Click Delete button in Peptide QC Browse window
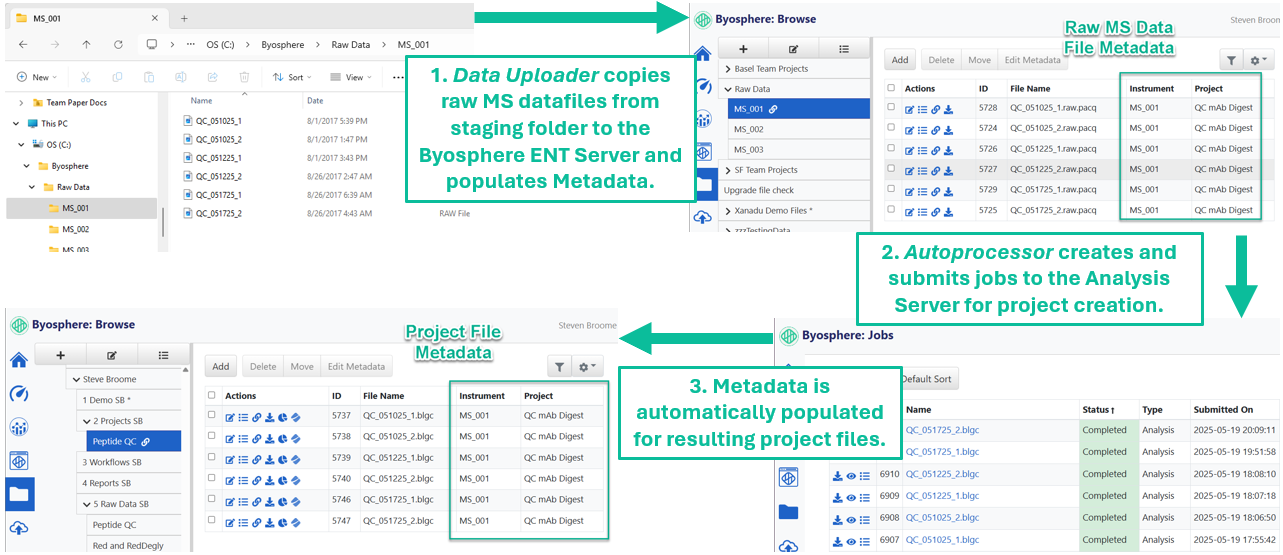Image resolution: width=1283 pixels, height=555 pixels. coord(263,367)
